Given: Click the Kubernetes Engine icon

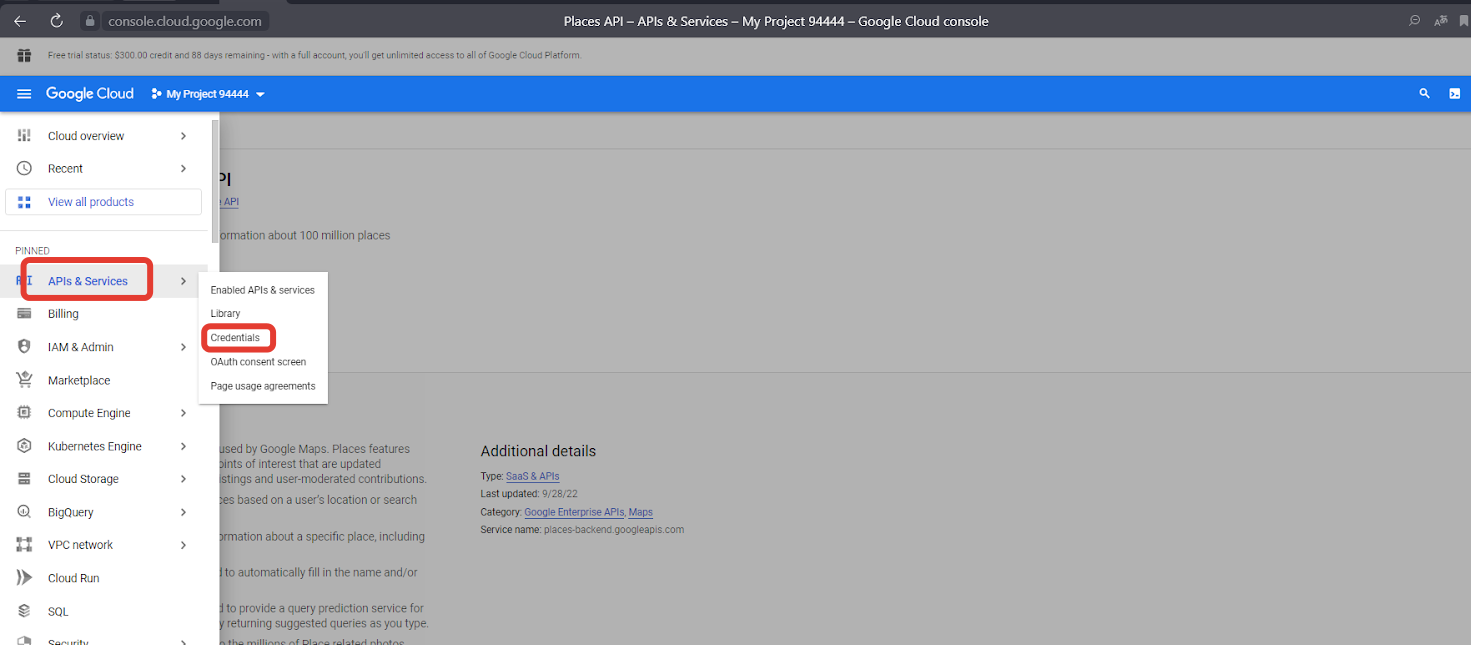Looking at the screenshot, I should (24, 446).
